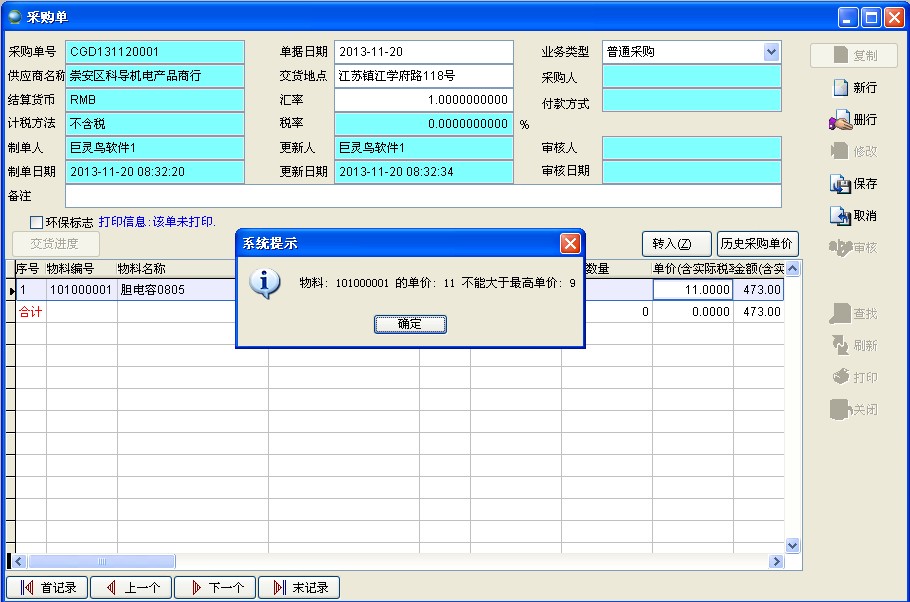Click the 备注 remarks input field
910x602 pixels.
coord(423,196)
